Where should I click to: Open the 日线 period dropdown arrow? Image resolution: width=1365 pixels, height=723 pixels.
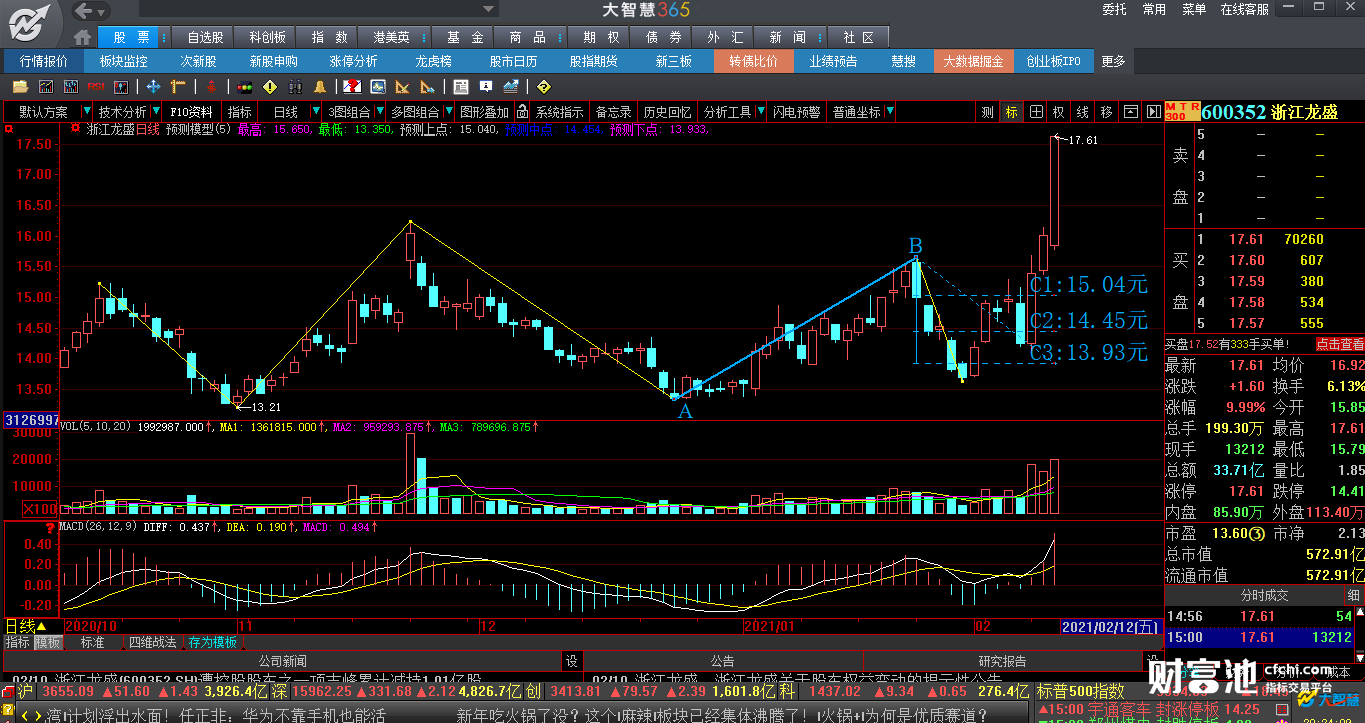pos(316,111)
